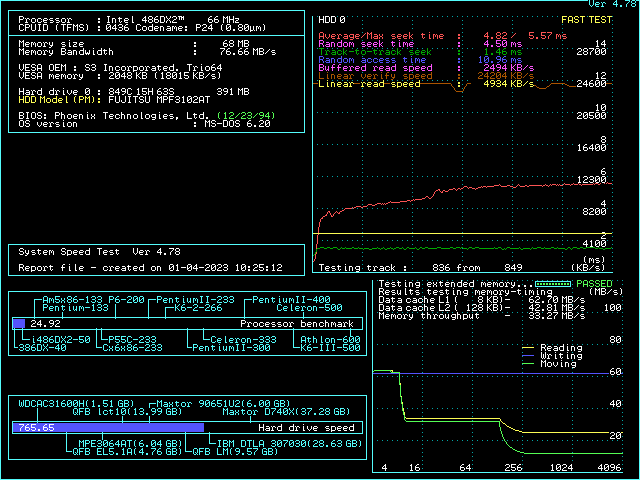Click the Athlon-600 reference marker
Viewport: 640px width, 480px height.
tap(332, 340)
